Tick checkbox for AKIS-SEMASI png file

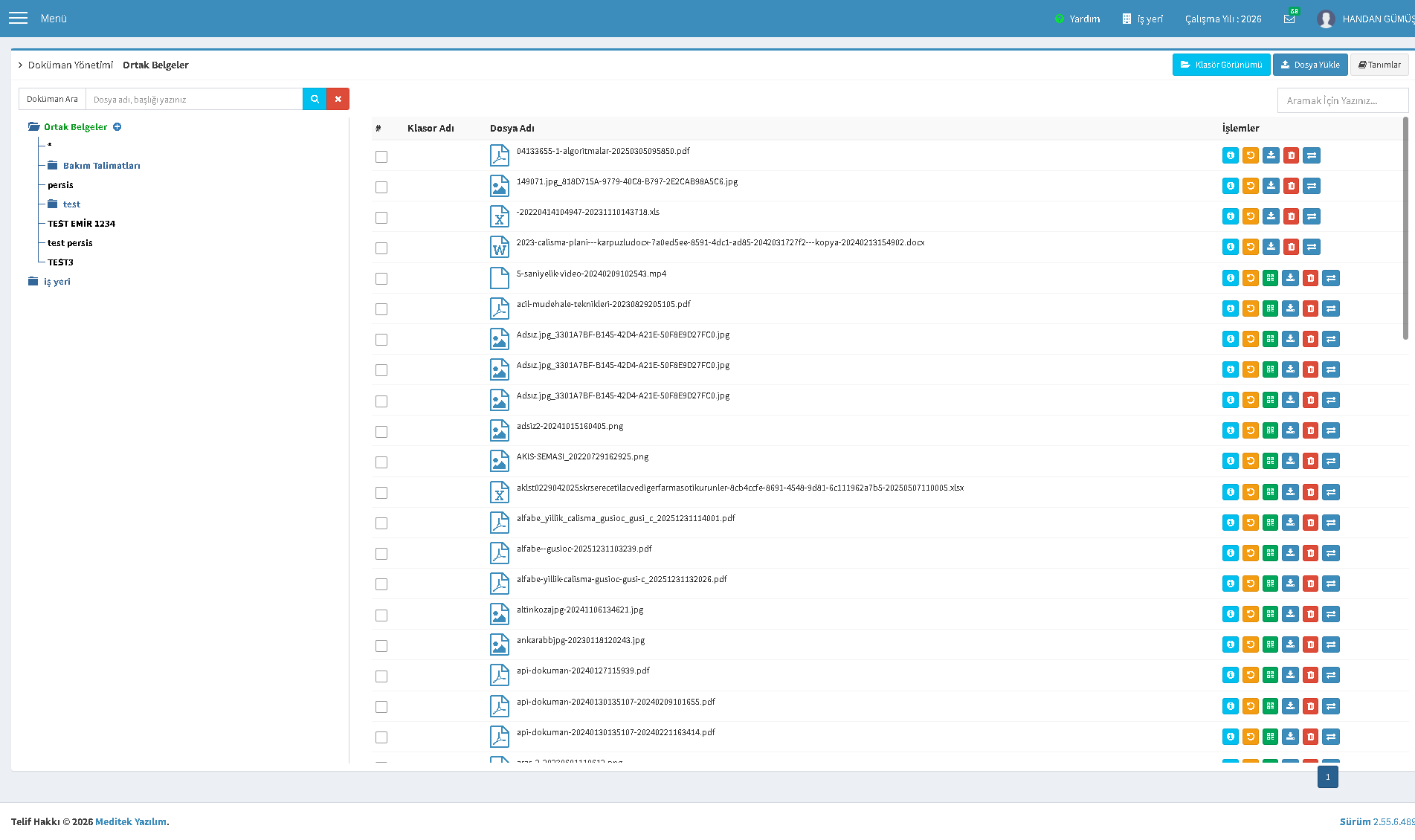click(381, 462)
